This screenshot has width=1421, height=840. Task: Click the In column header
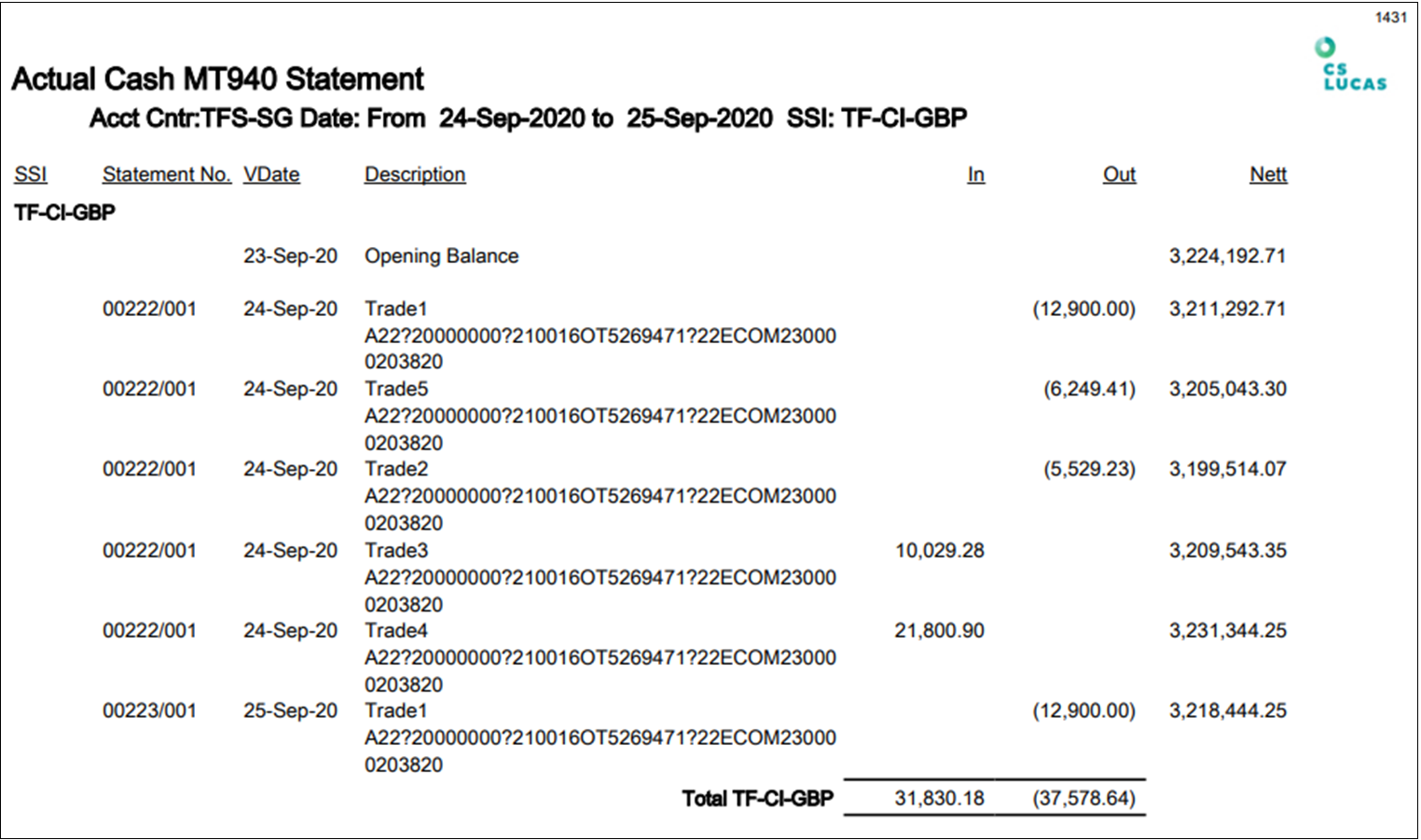(975, 174)
